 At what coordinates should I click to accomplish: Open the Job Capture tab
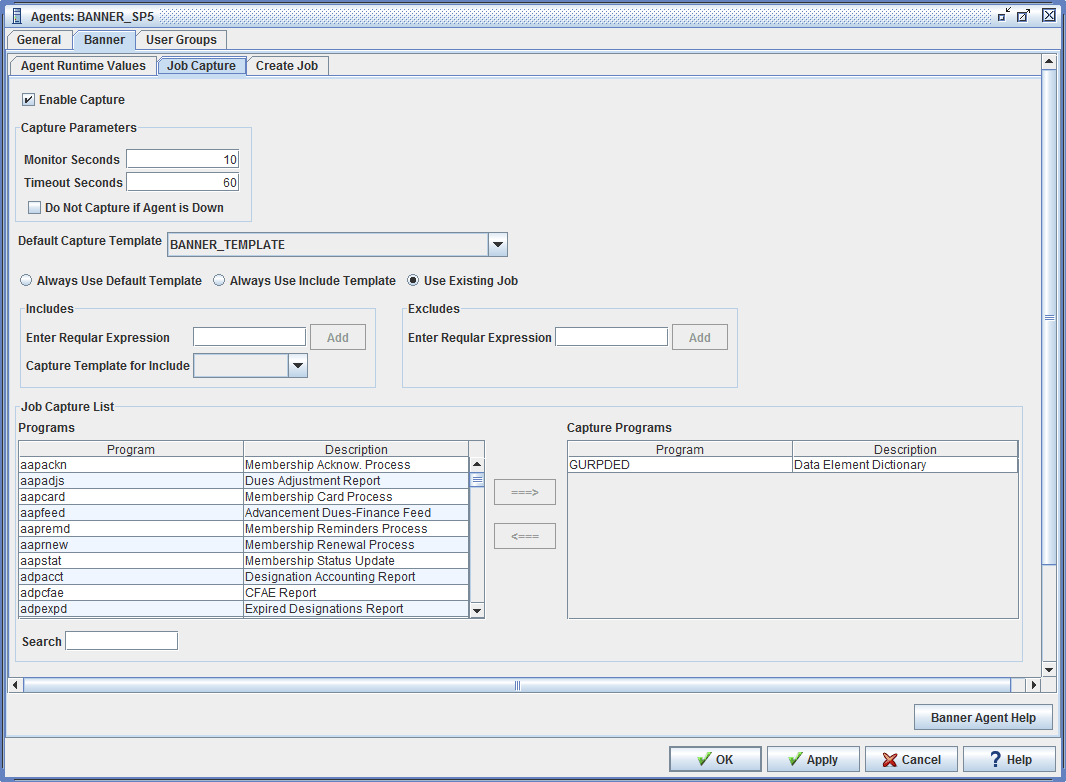(x=201, y=65)
